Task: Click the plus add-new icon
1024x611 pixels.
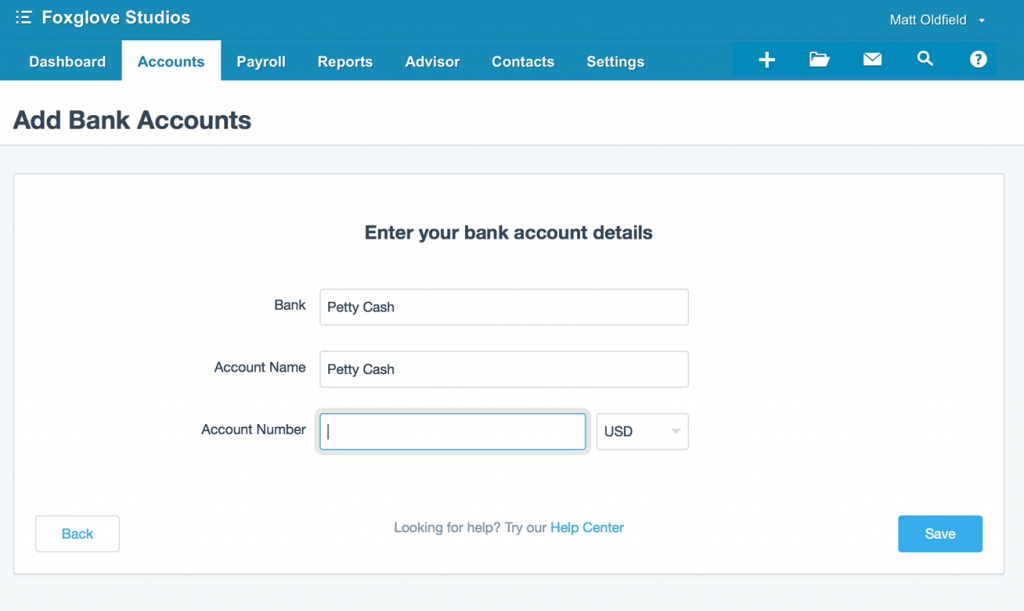Action: [767, 60]
